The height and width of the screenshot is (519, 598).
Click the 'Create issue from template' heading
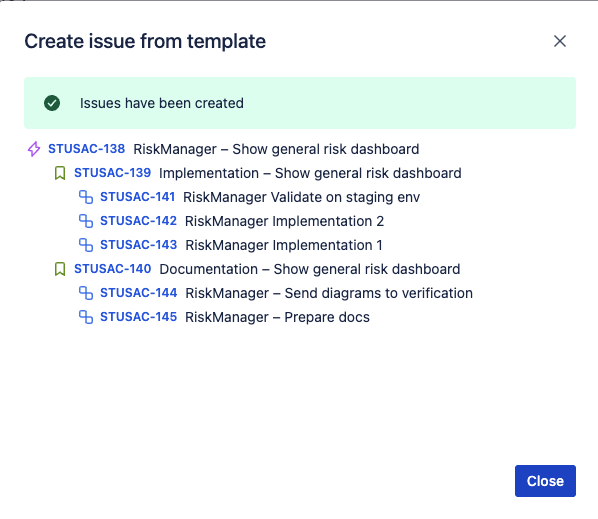[145, 41]
